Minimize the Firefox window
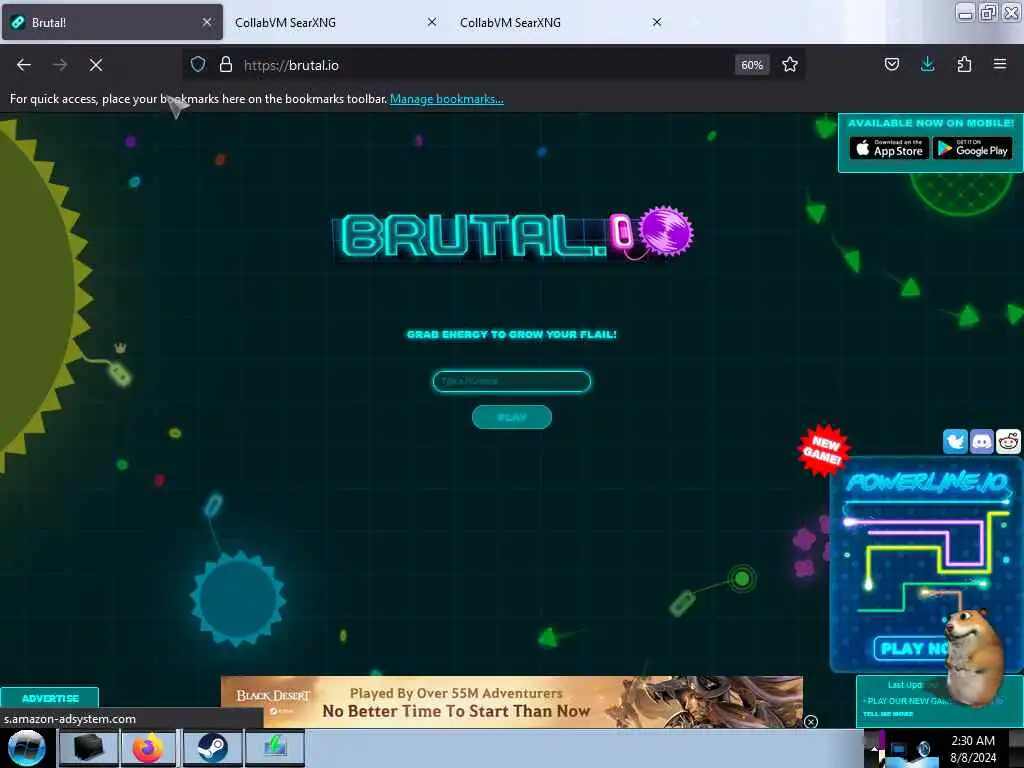 (x=965, y=12)
